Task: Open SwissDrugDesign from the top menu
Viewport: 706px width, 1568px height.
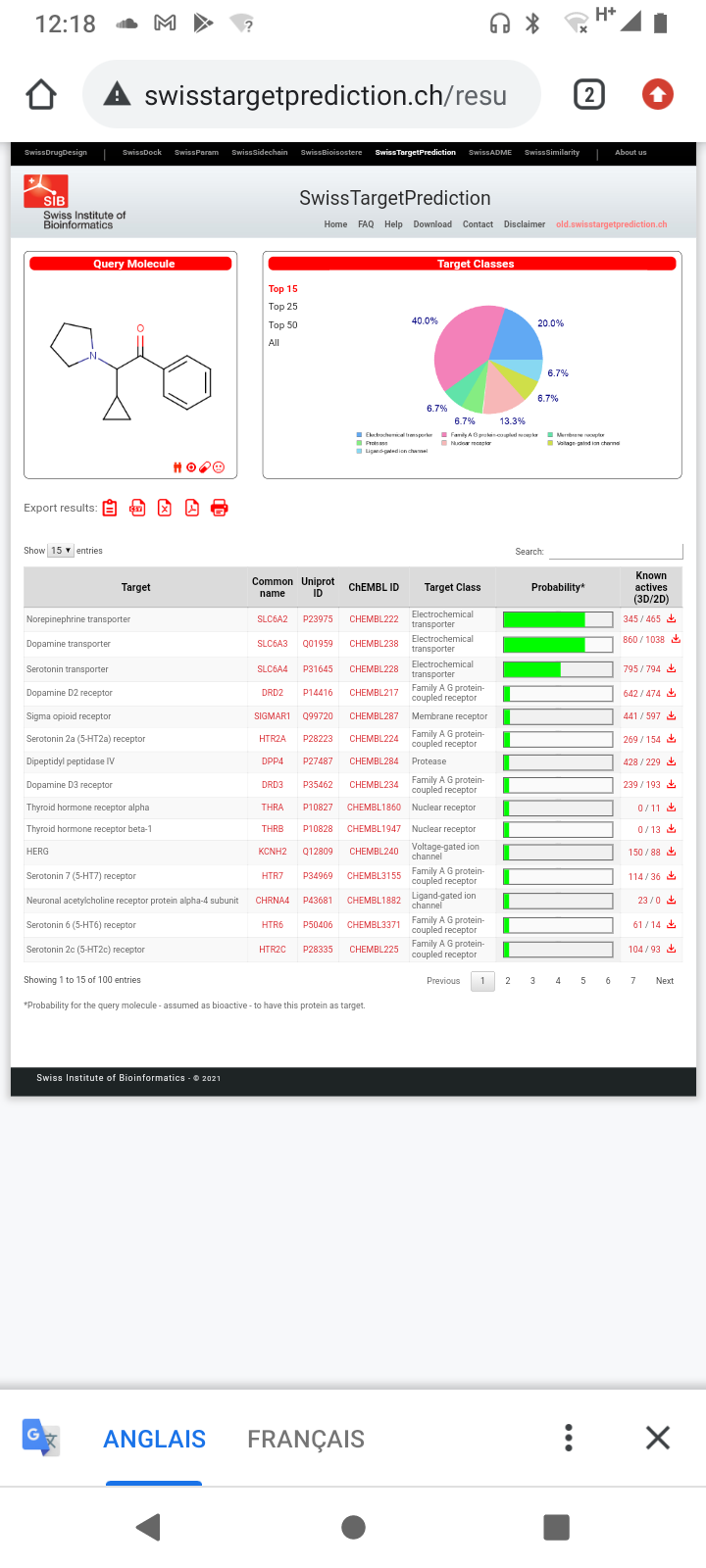Action: pos(56,153)
